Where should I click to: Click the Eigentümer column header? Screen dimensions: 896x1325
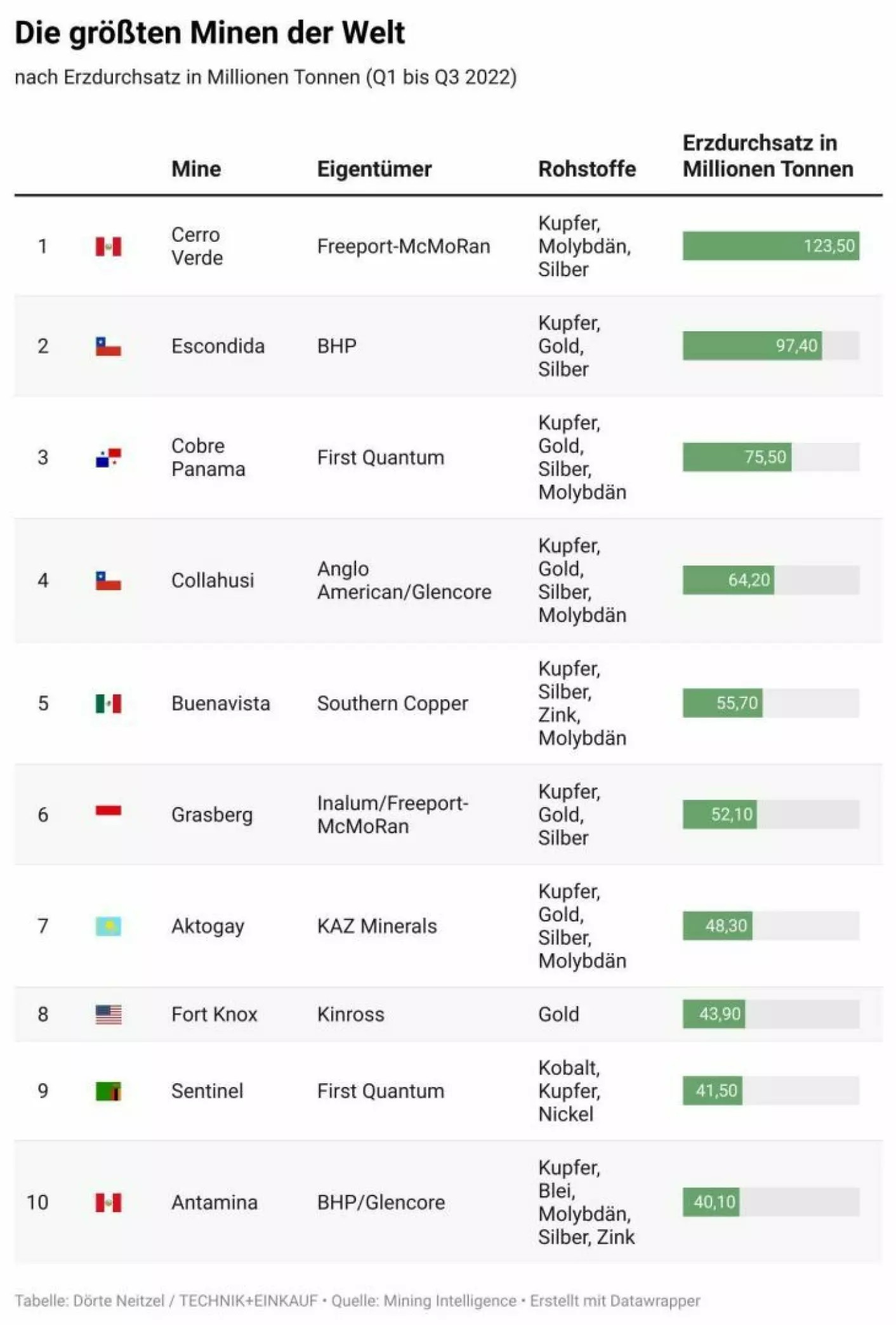pos(374,169)
